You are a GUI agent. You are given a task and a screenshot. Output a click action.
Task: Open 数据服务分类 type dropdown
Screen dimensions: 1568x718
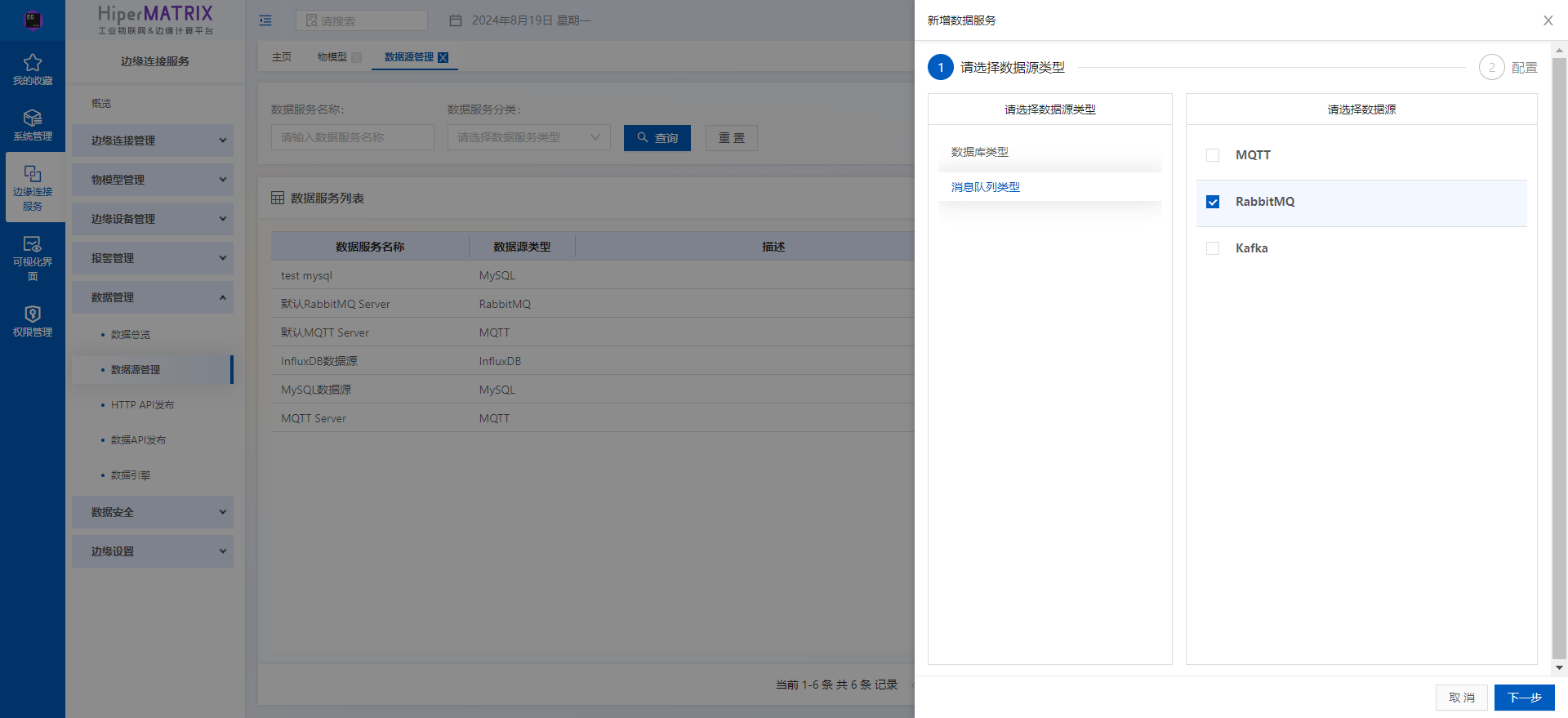[529, 137]
